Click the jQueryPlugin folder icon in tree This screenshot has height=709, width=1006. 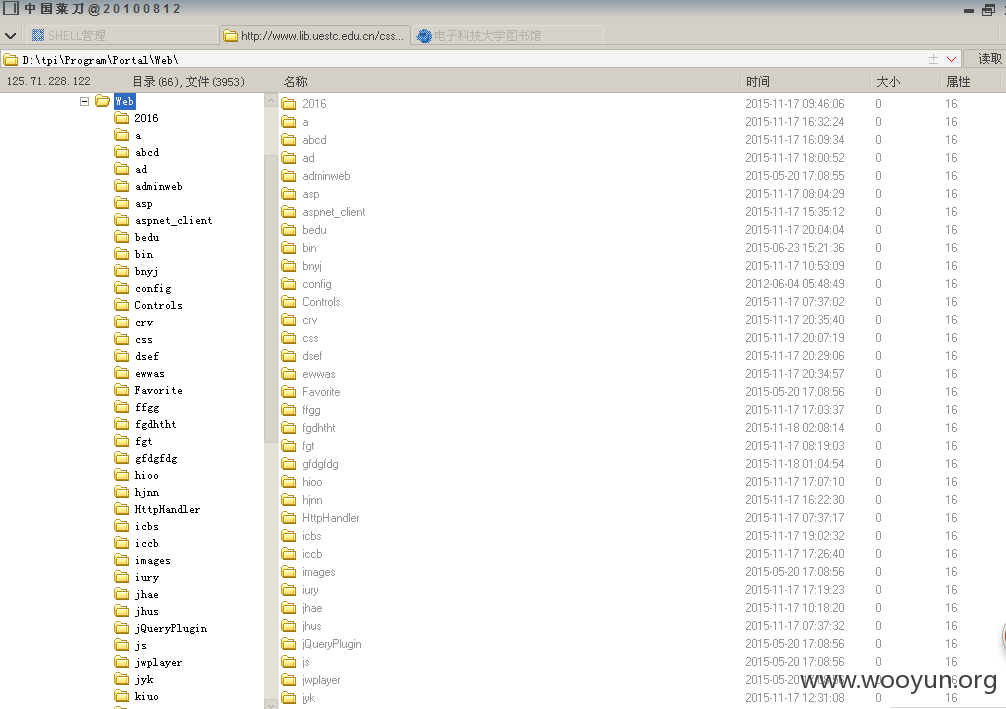pos(122,628)
